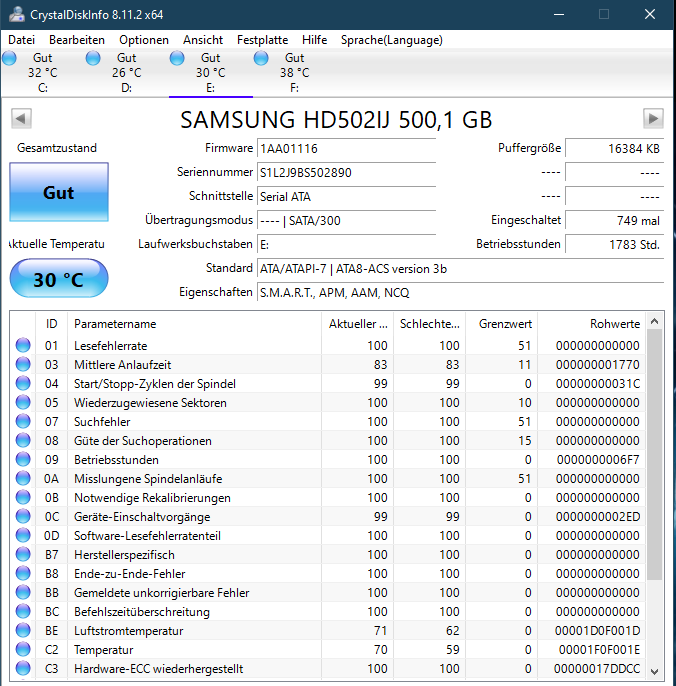
Task: Click status icon for Luftstromtemperatur row
Action: click(x=23, y=630)
